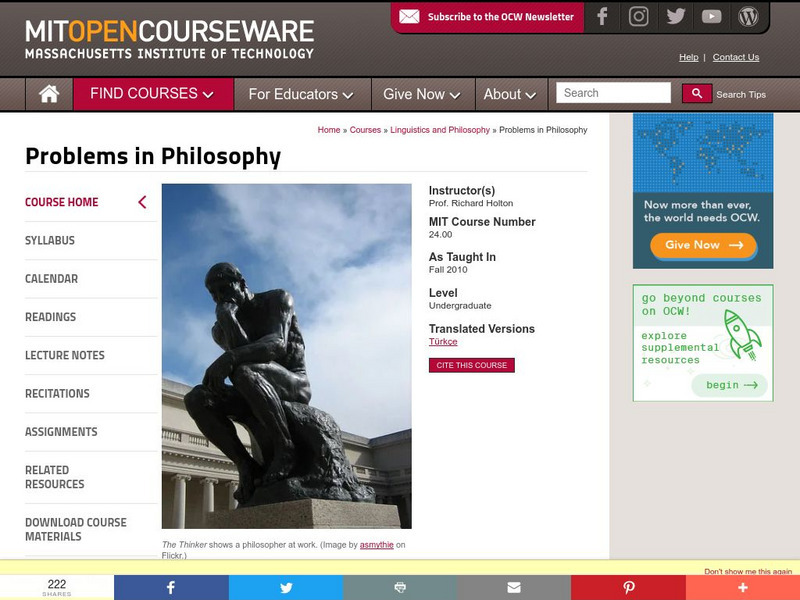Click Home breadcrumb link

tap(329, 130)
